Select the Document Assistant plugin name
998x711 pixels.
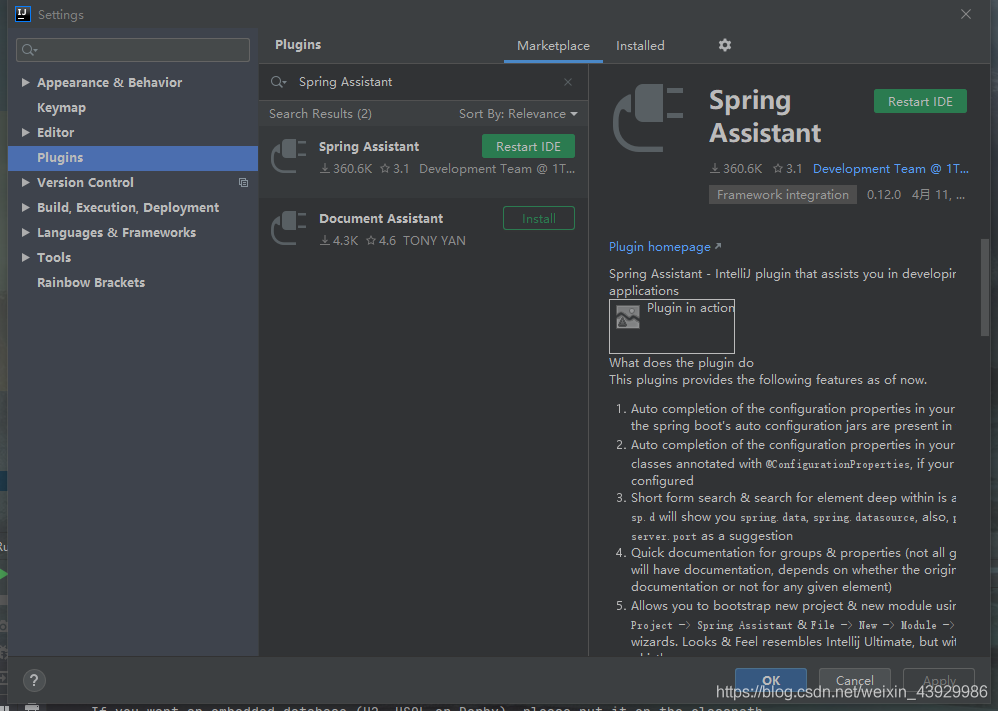point(381,218)
